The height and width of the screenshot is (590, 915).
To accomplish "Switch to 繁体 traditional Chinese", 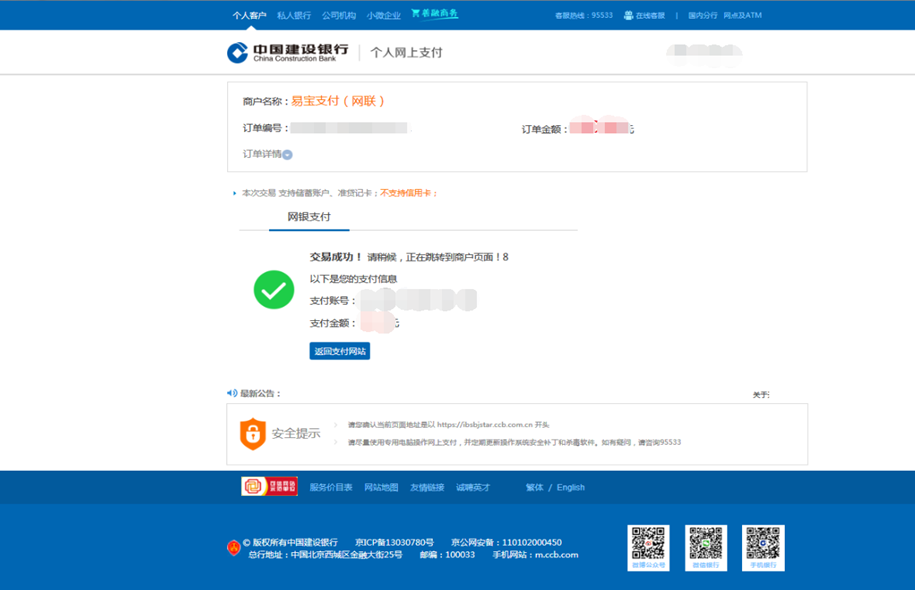I will (x=537, y=487).
